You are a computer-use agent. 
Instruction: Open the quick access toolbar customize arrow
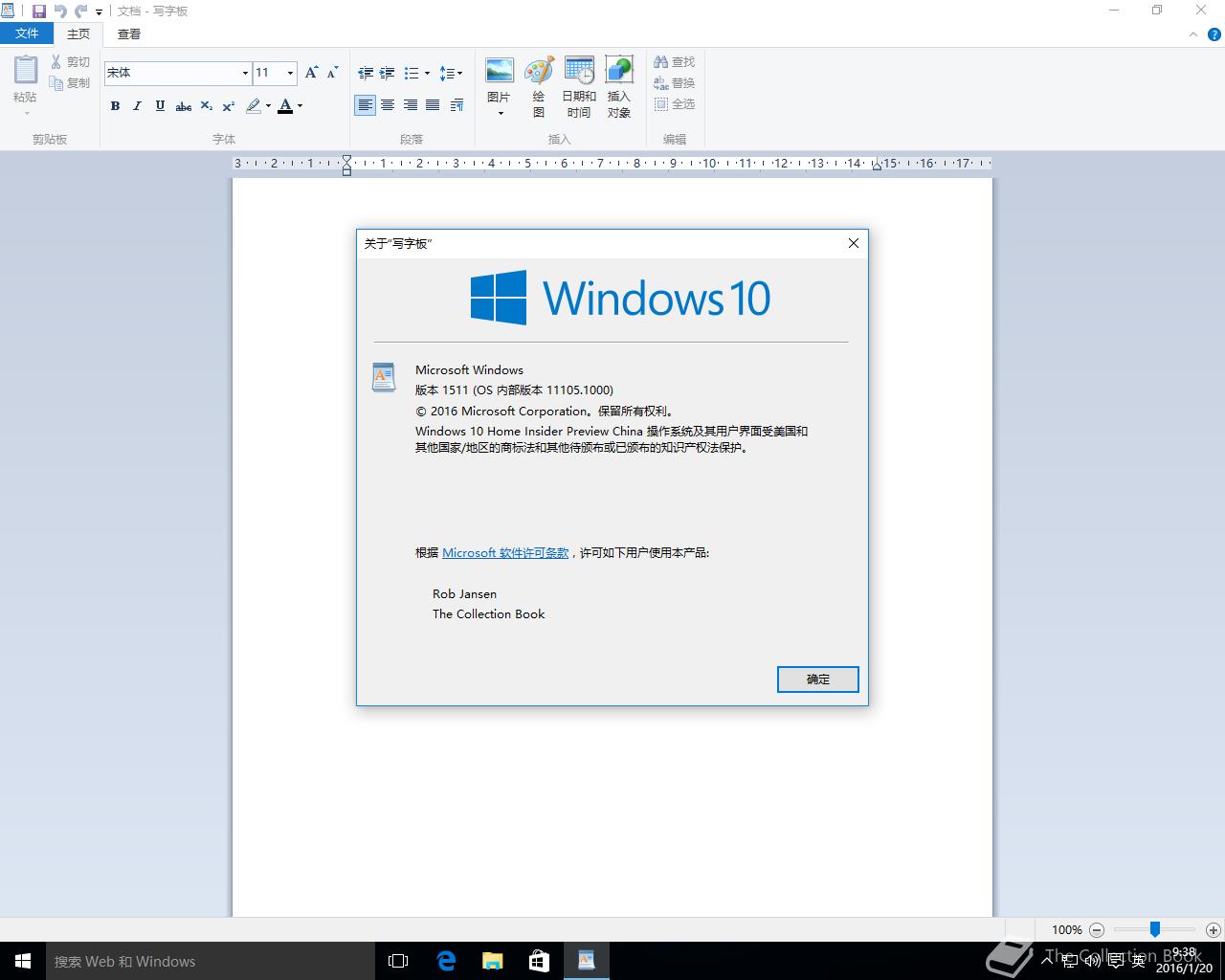point(99,12)
